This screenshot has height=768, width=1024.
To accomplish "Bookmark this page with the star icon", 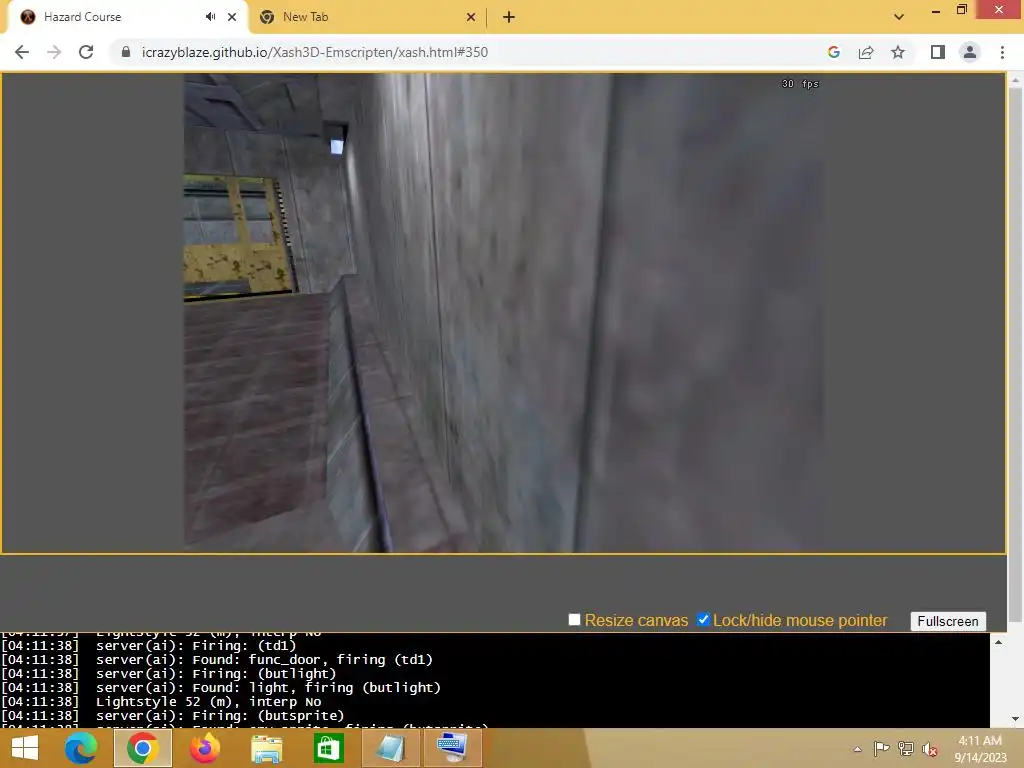I will coord(898,52).
